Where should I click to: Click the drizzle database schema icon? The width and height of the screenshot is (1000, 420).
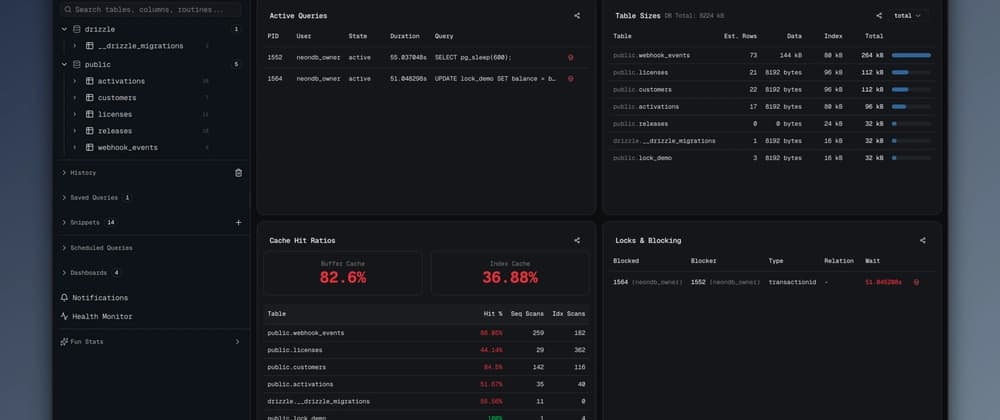point(77,29)
